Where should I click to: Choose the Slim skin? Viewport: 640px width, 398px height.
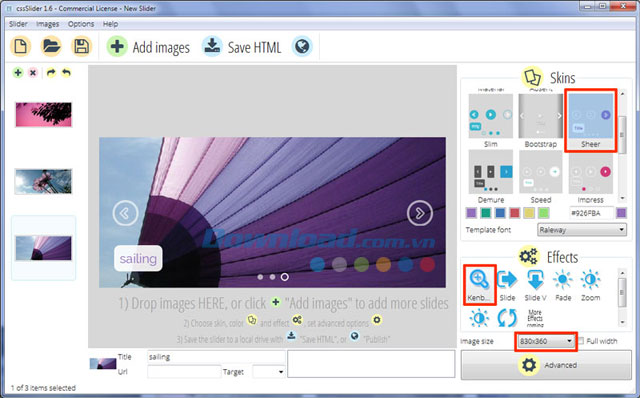click(491, 121)
